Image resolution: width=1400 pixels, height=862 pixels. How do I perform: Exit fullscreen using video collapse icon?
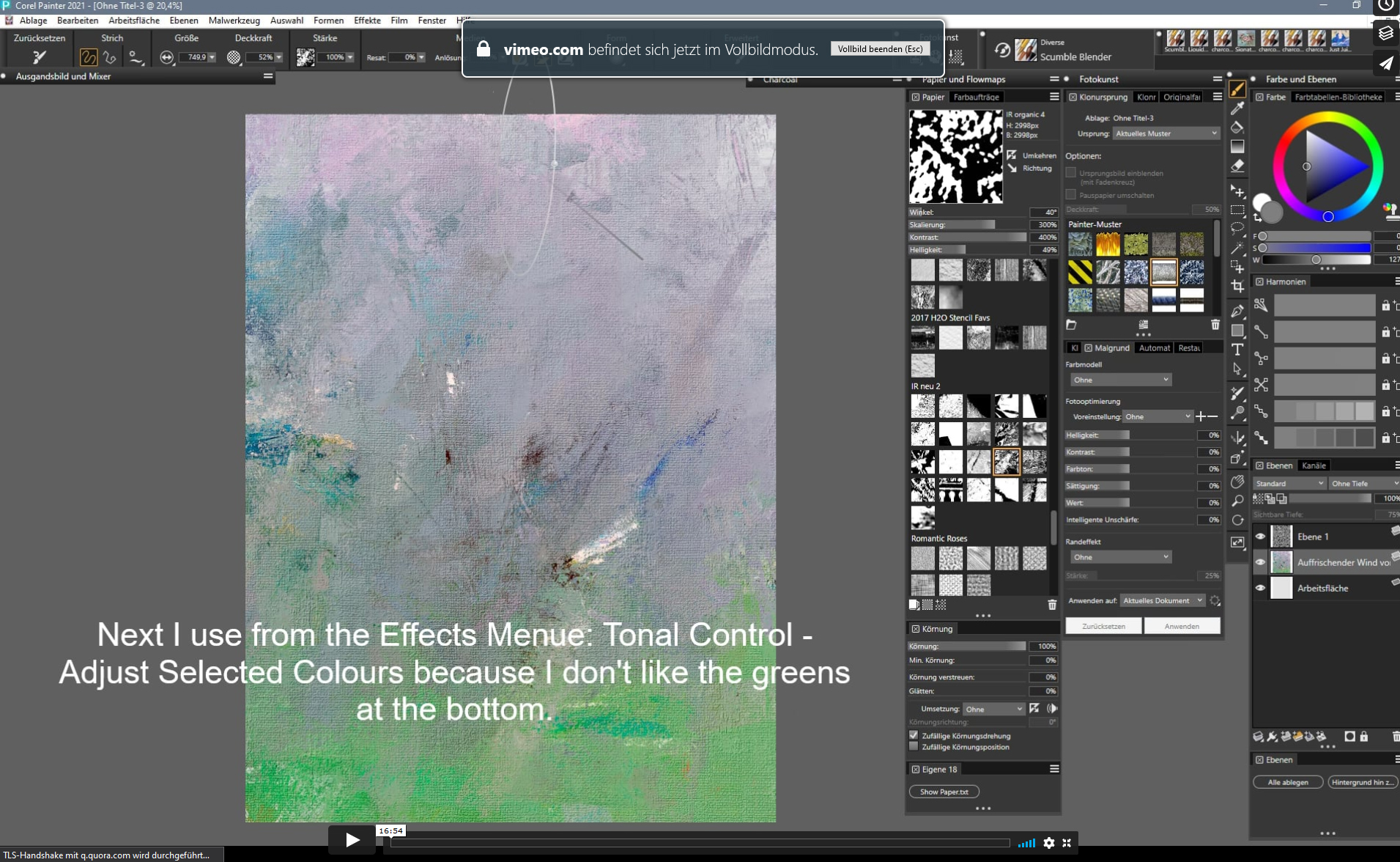click(1067, 843)
